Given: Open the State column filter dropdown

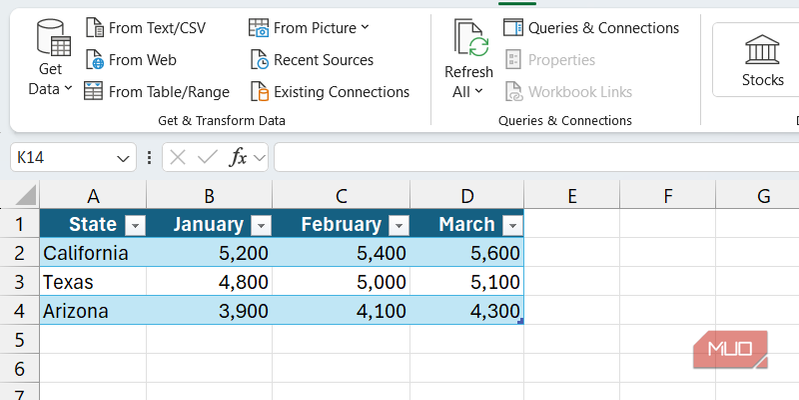Looking at the screenshot, I should 134,225.
